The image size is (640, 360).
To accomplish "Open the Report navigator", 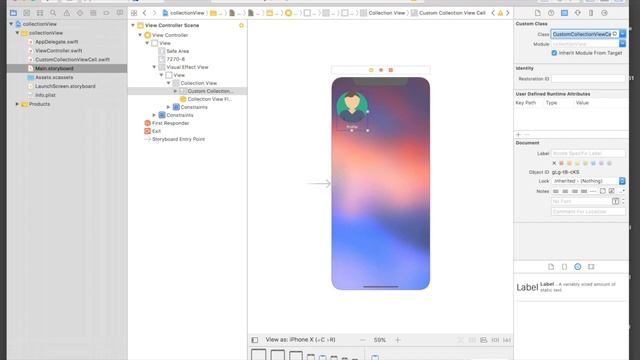I will 120,13.
